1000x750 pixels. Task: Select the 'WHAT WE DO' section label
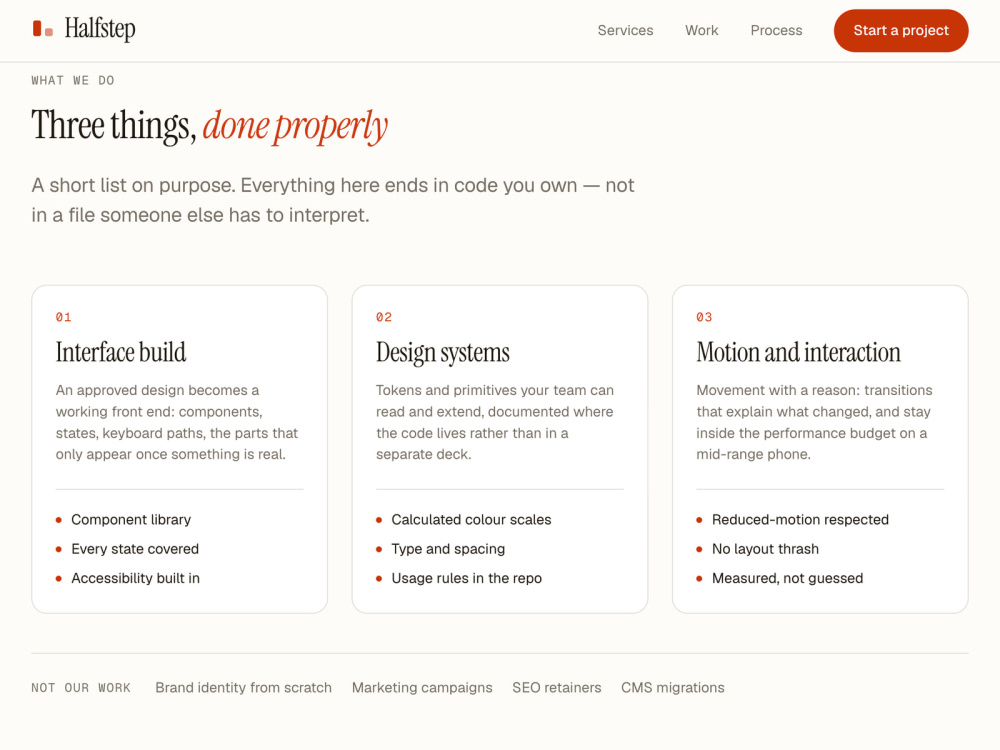point(73,80)
